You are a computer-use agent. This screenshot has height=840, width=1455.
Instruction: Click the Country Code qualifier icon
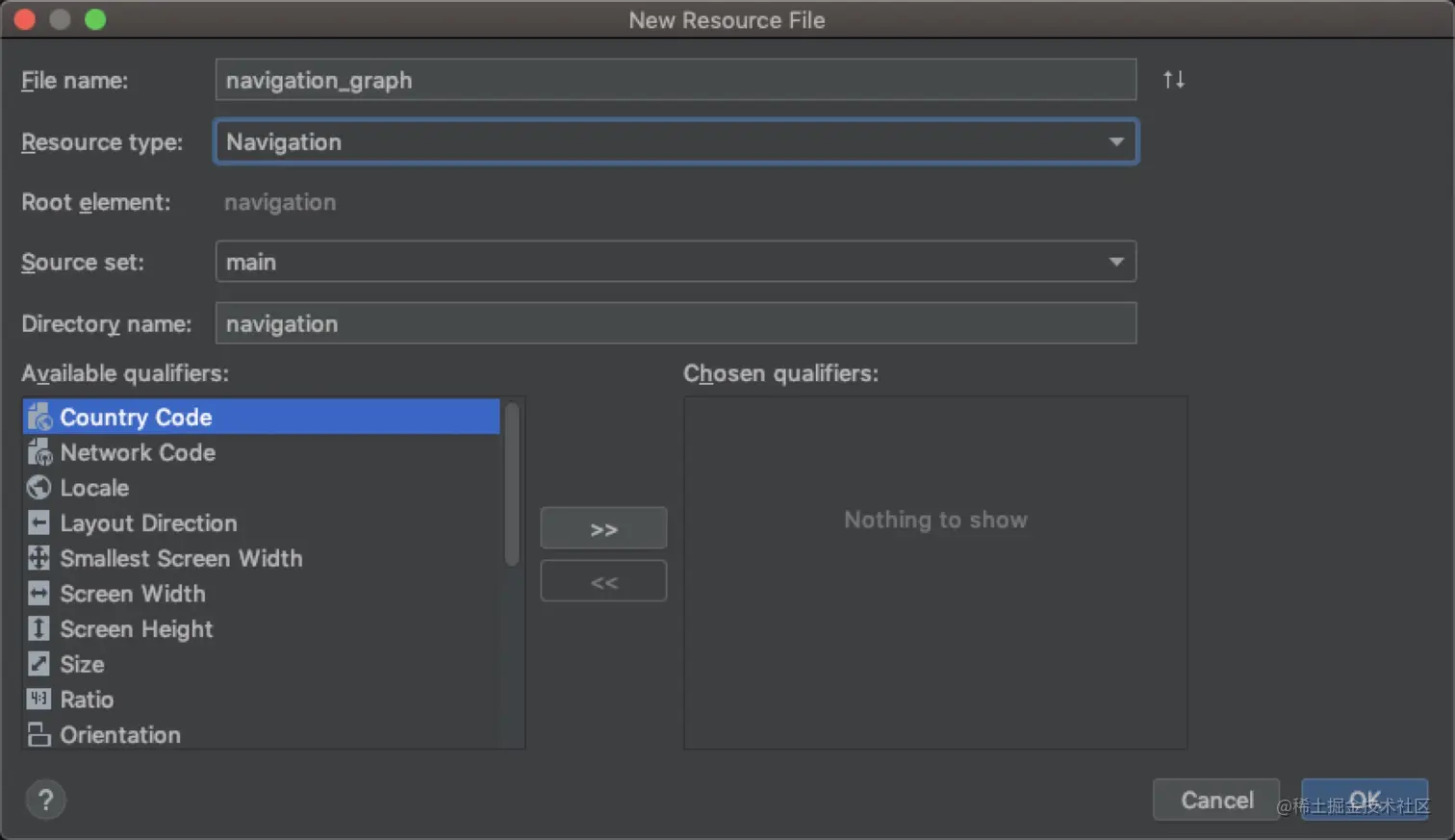pyautogui.click(x=39, y=417)
